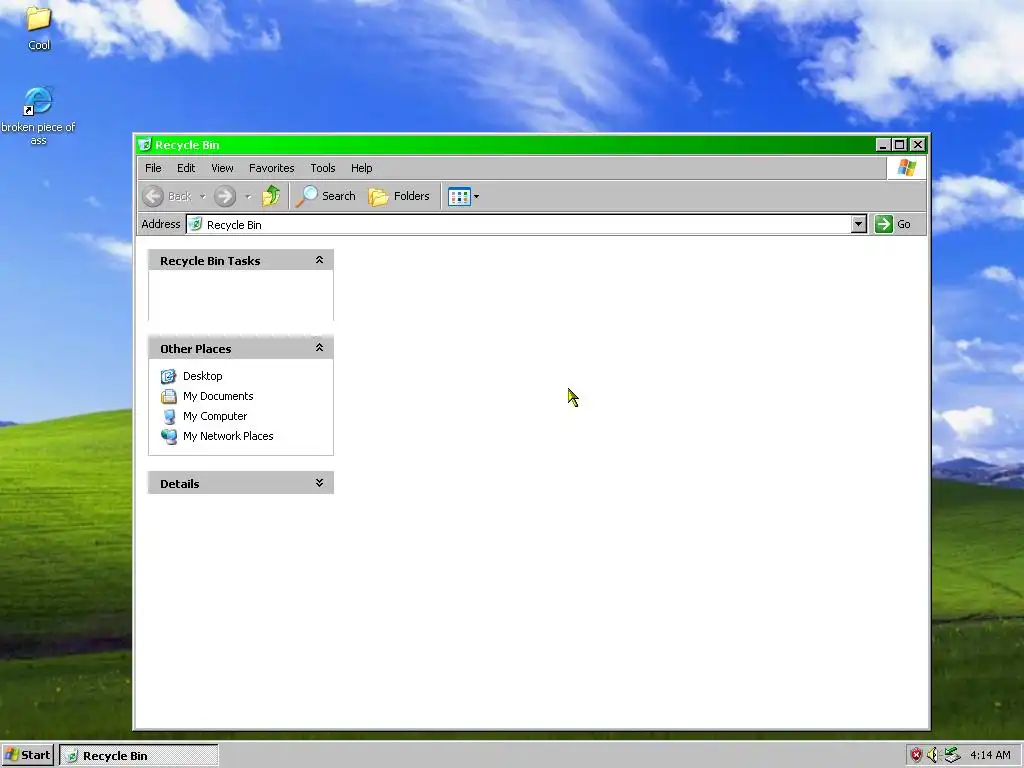Open the File menu
The height and width of the screenshot is (768, 1024).
pyautogui.click(x=153, y=168)
